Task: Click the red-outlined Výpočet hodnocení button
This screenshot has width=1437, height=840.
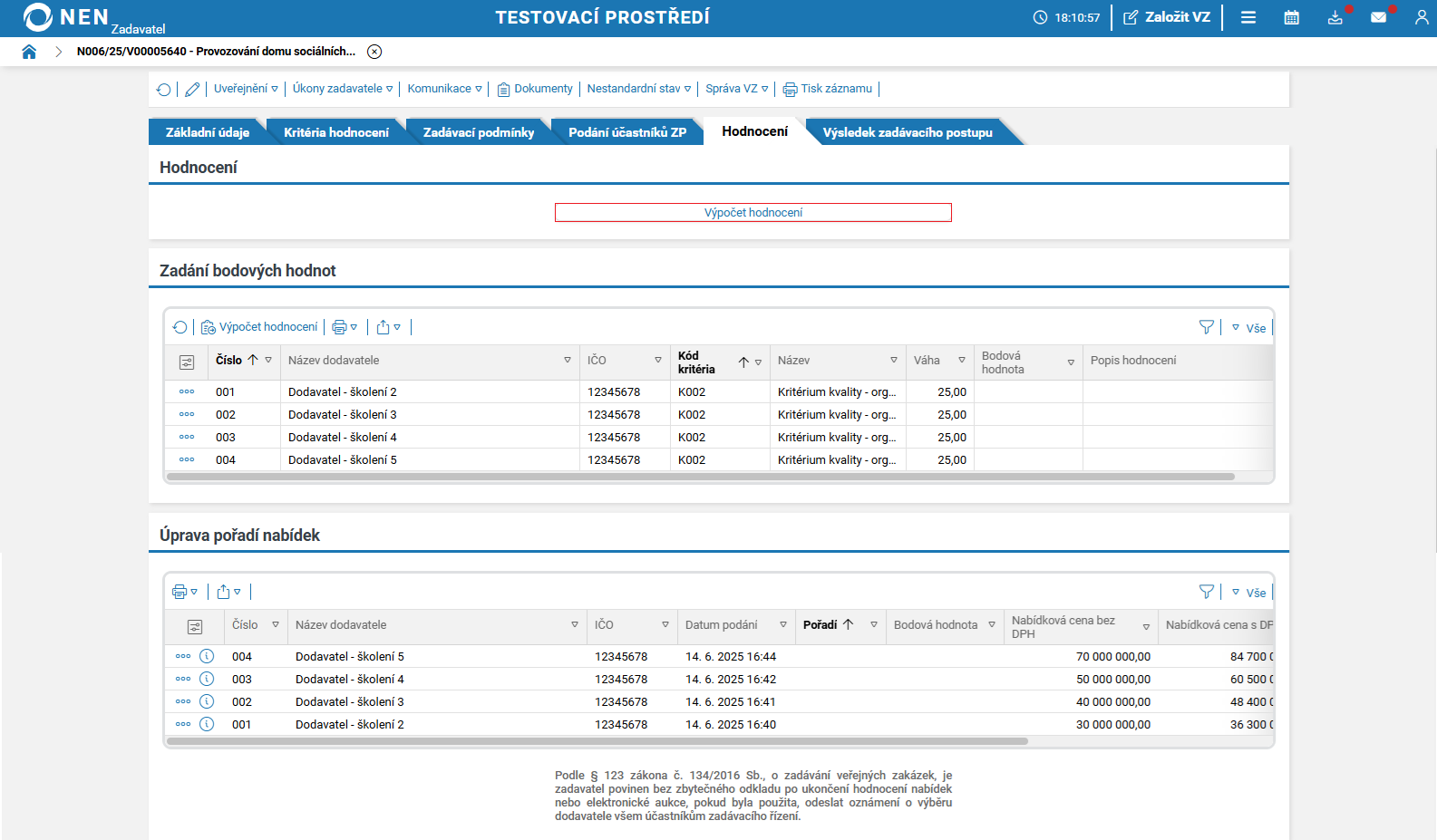Action: coord(752,212)
